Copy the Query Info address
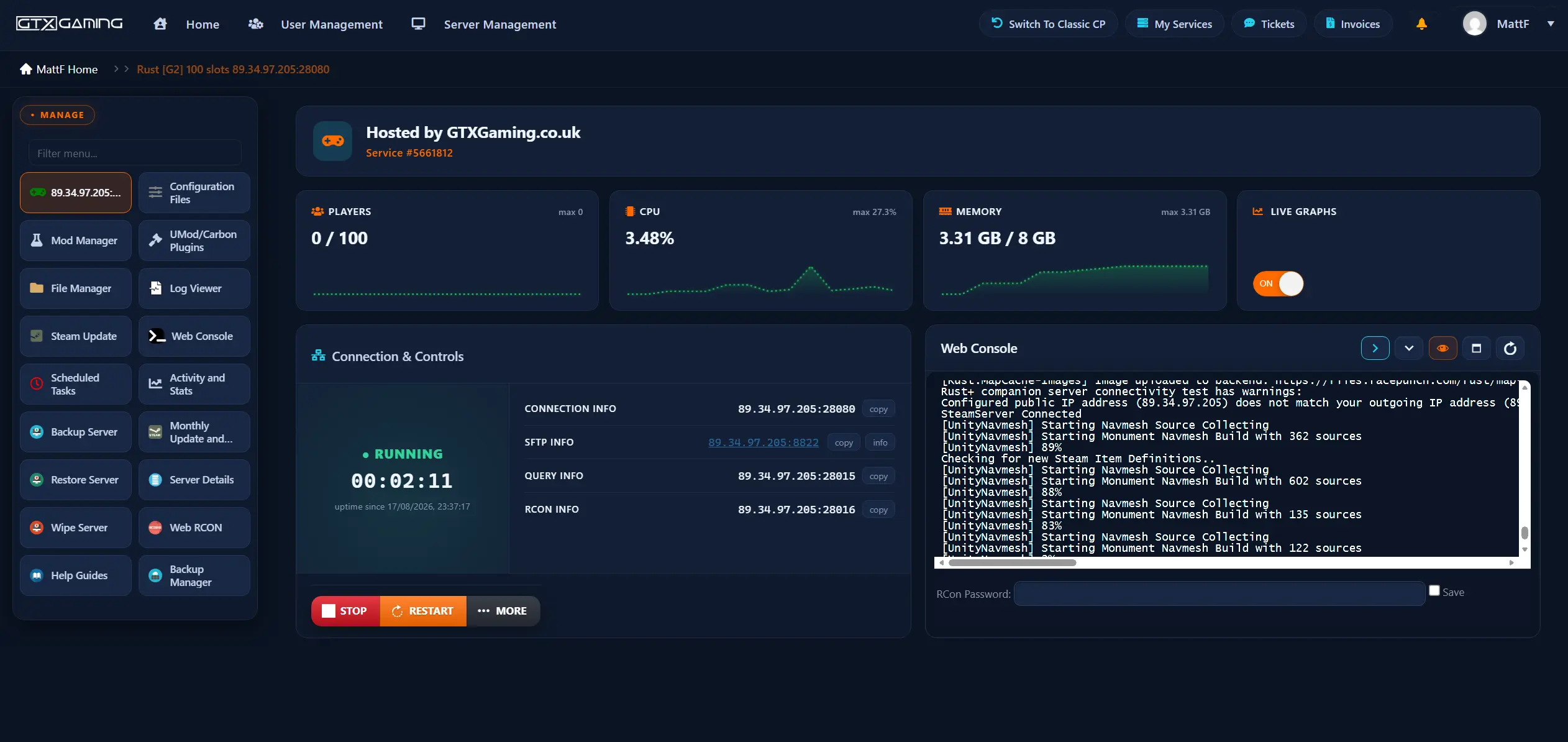The height and width of the screenshot is (742, 1568). [878, 476]
